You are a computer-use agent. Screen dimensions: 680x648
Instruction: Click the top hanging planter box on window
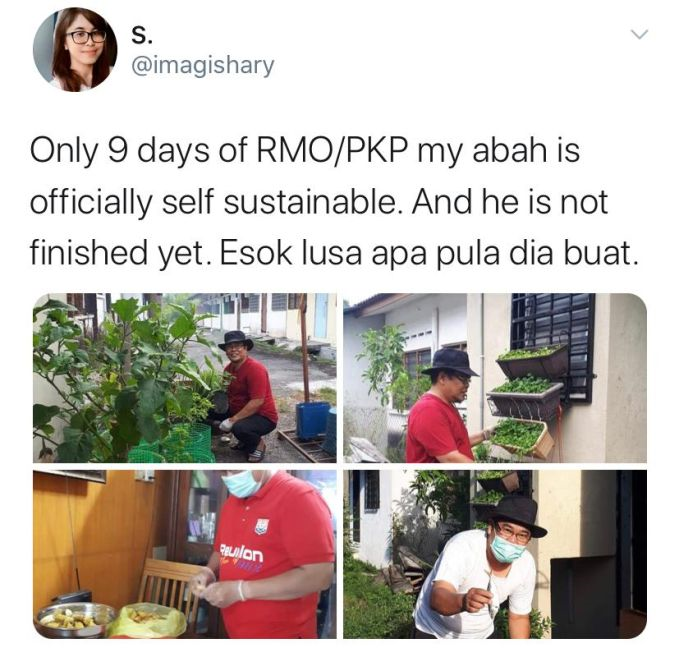click(532, 361)
